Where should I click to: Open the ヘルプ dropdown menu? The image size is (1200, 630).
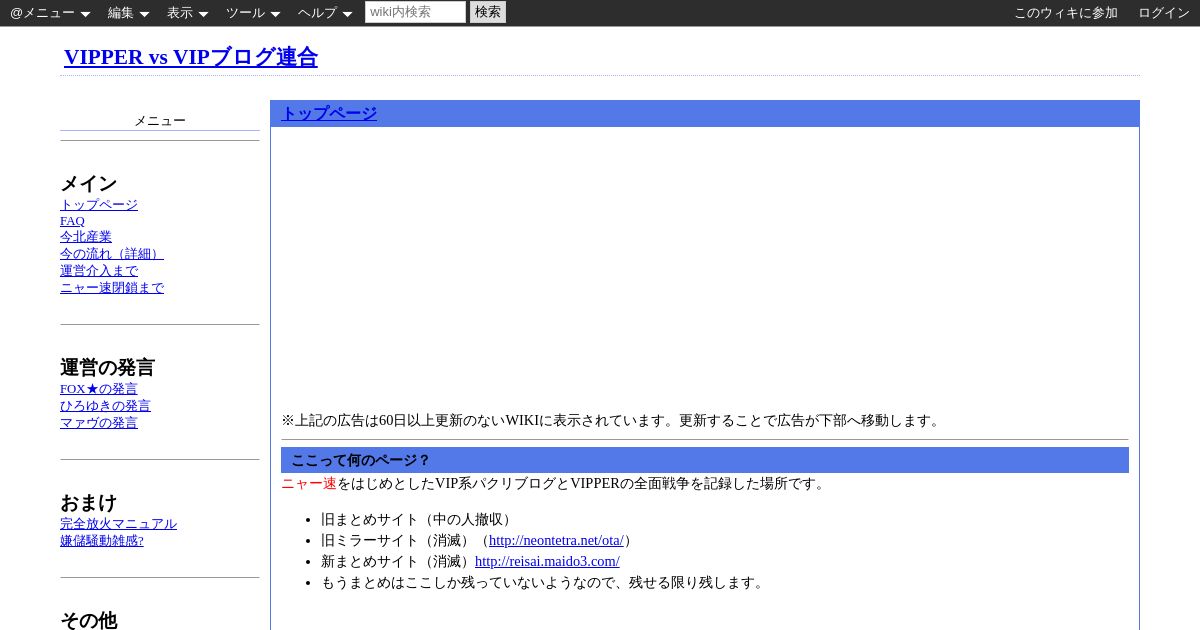tap(325, 13)
